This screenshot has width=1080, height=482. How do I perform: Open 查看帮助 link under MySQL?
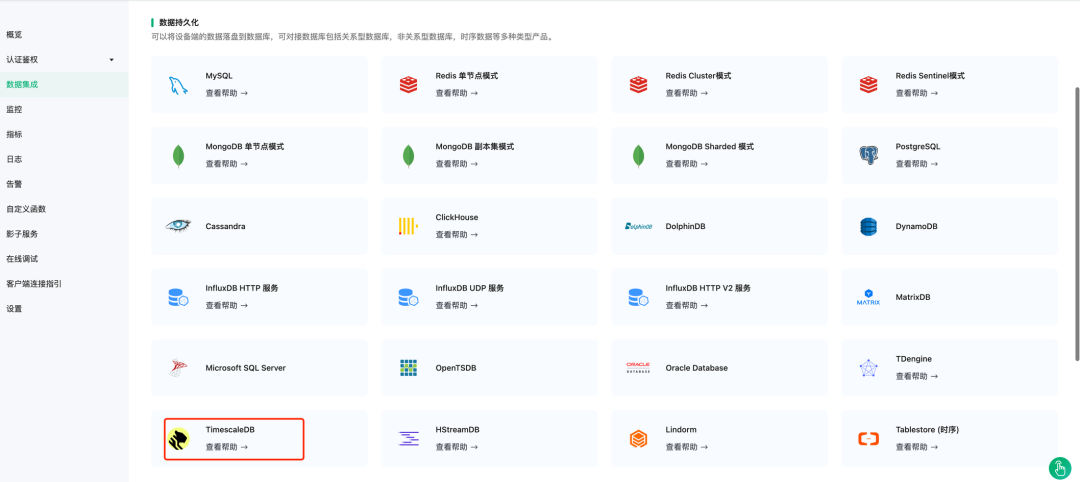coord(226,93)
